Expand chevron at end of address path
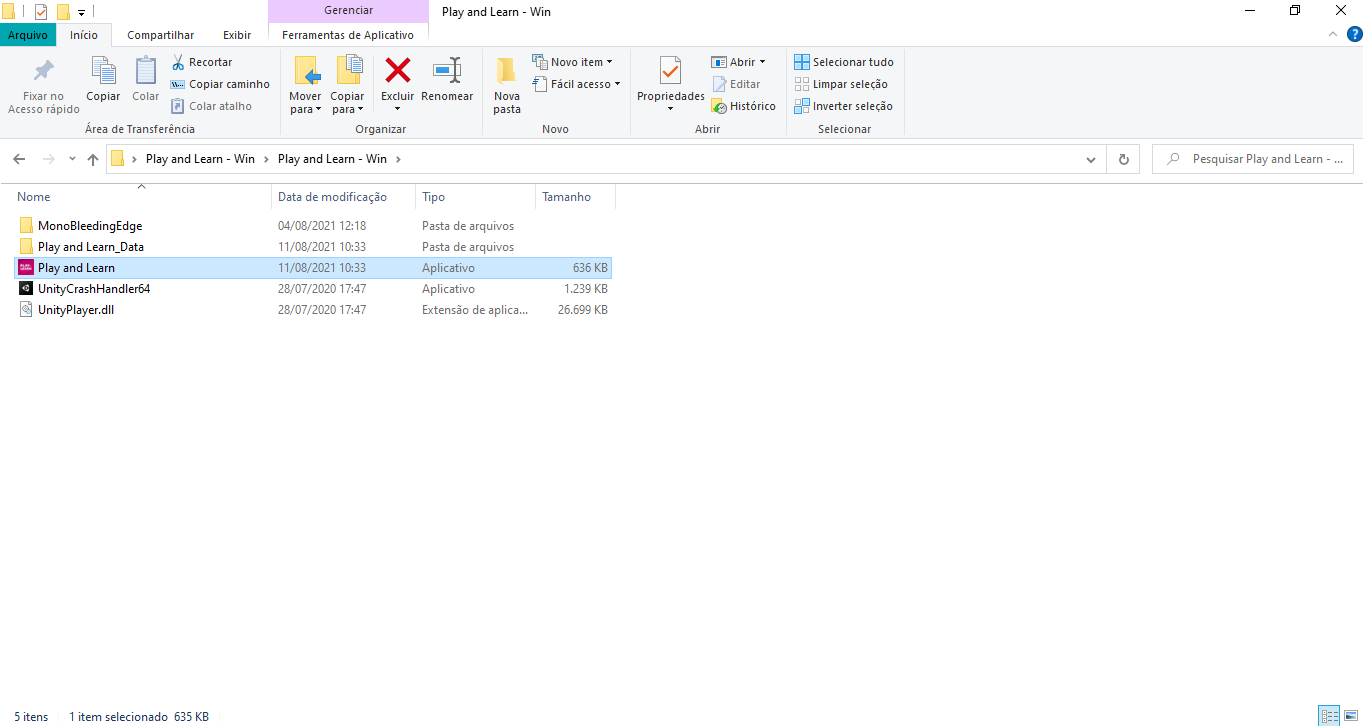The image size is (1363, 726). tap(398, 159)
